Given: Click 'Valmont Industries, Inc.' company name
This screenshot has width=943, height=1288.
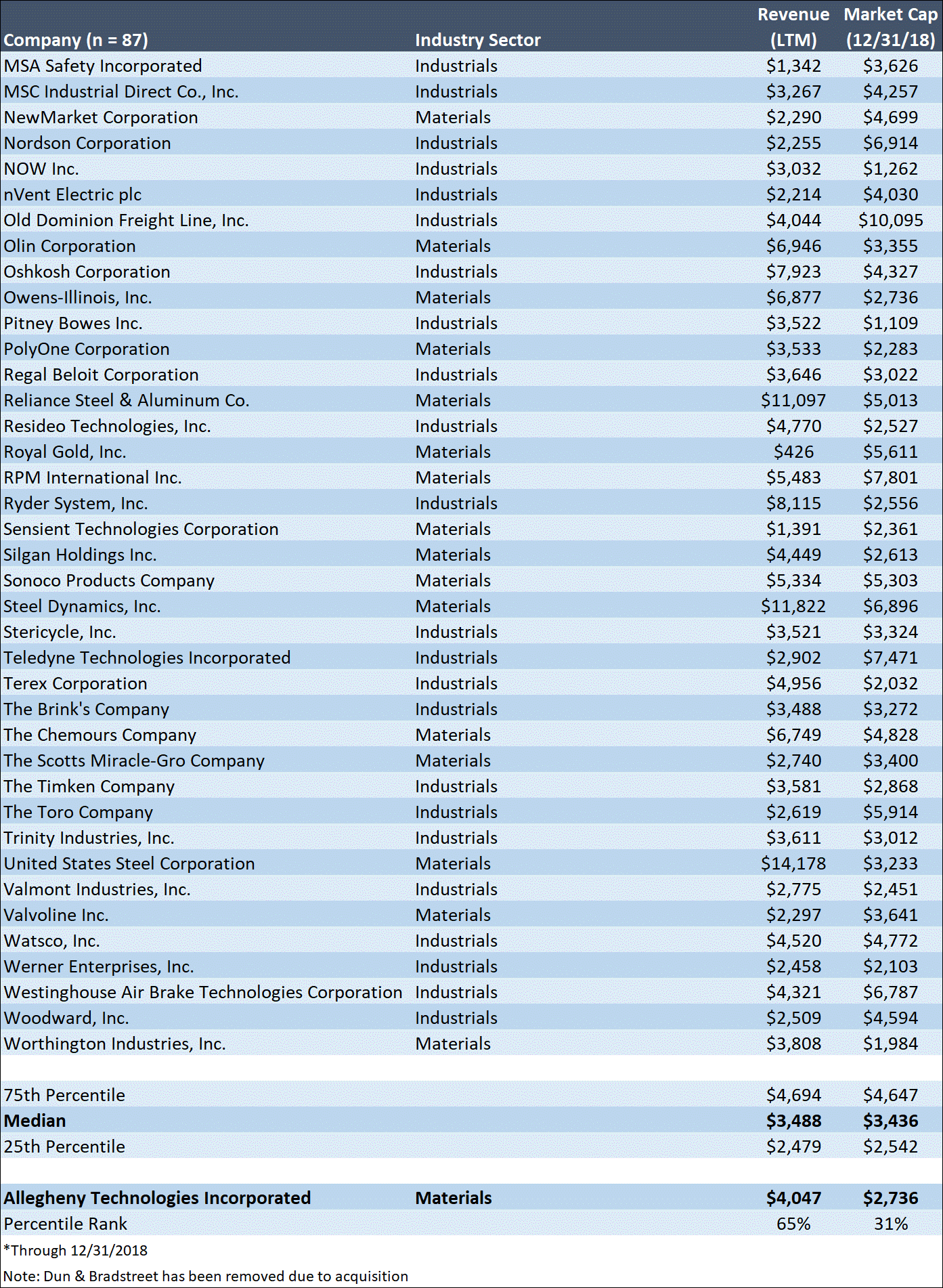Looking at the screenshot, I should [x=97, y=889].
